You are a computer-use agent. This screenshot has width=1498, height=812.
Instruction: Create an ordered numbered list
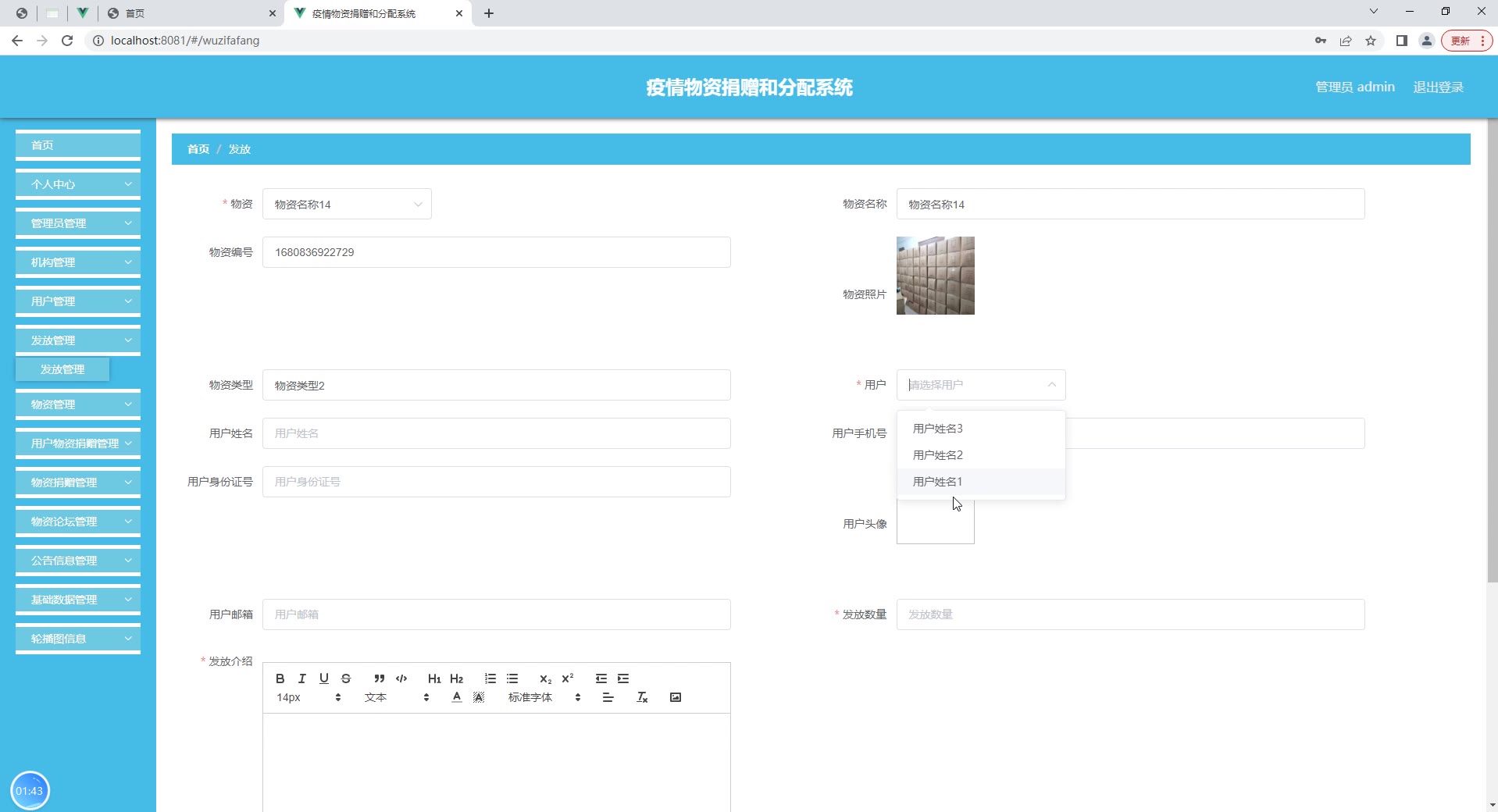(490, 678)
